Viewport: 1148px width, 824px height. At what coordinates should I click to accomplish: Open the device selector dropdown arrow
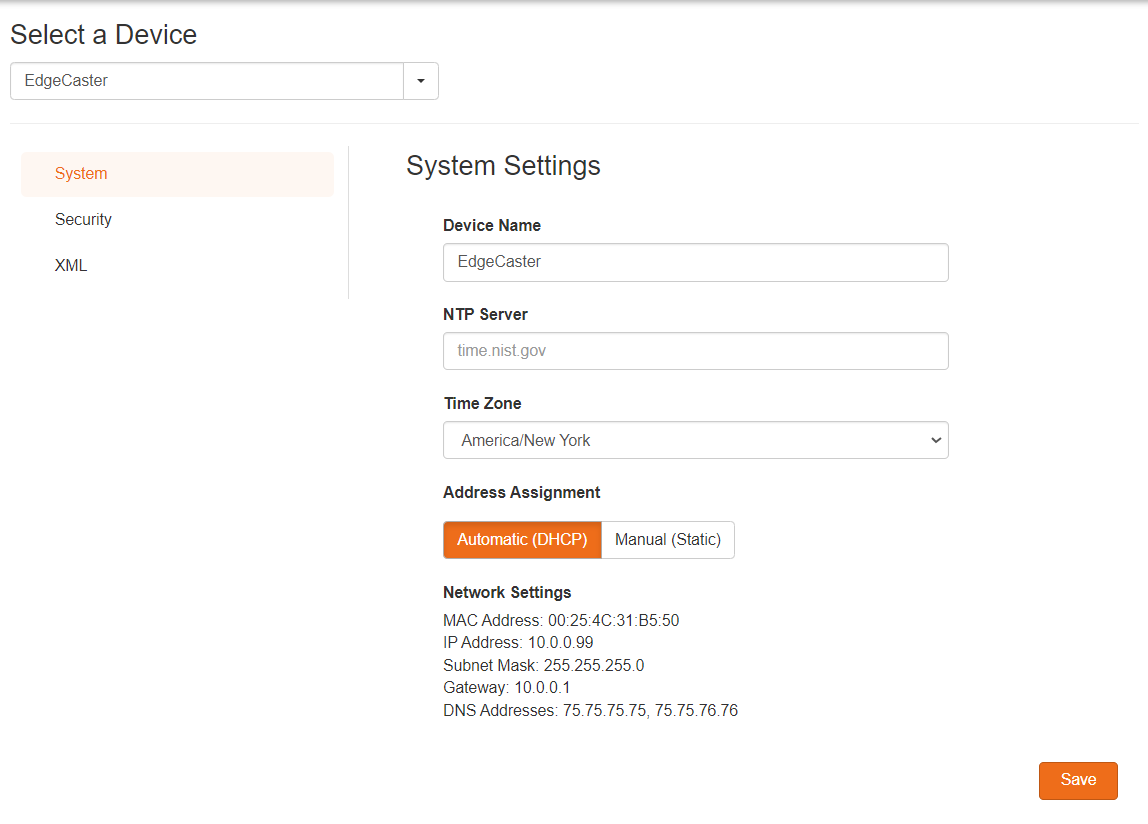pos(421,81)
